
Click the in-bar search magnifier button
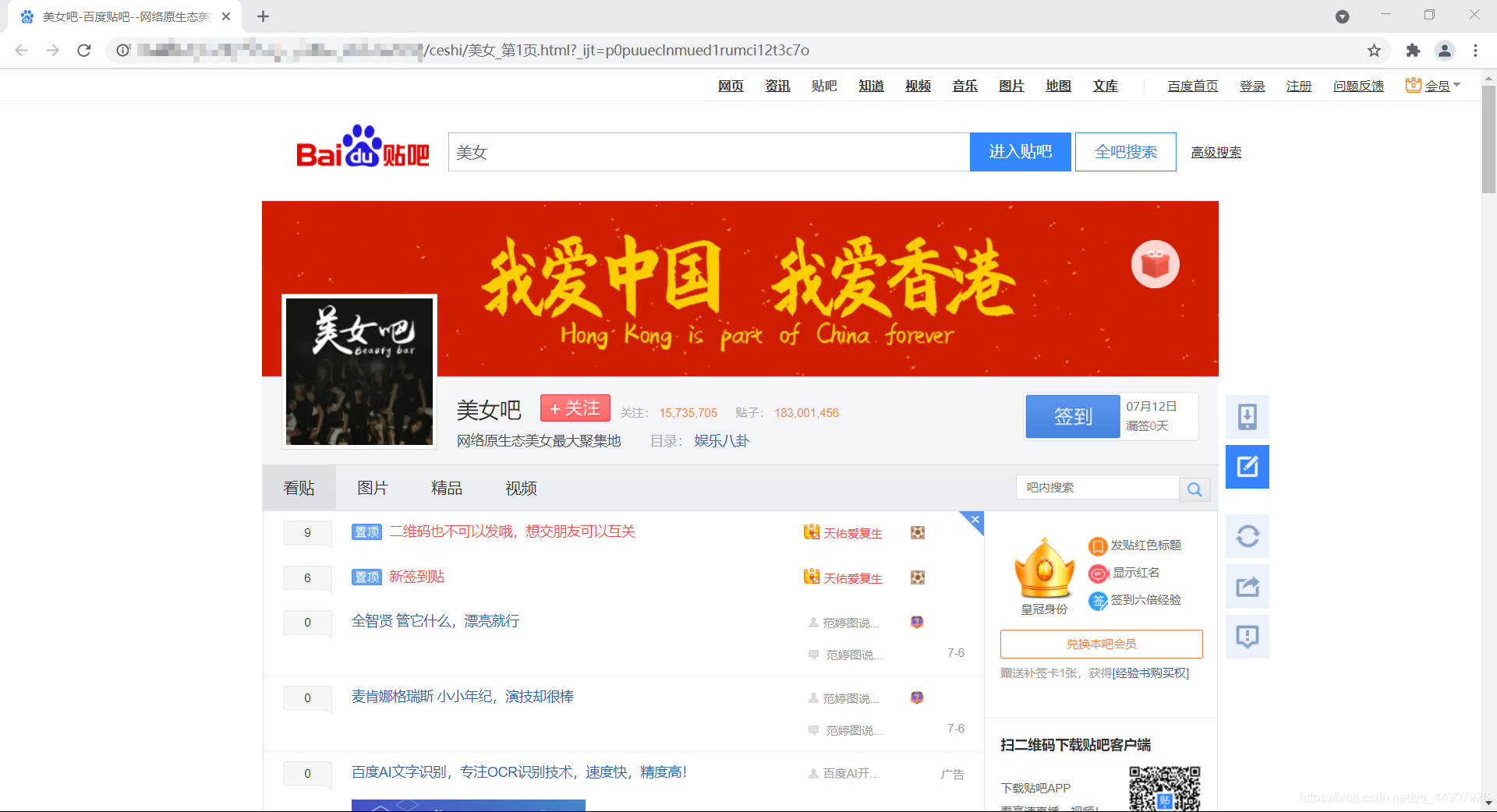(x=1194, y=489)
